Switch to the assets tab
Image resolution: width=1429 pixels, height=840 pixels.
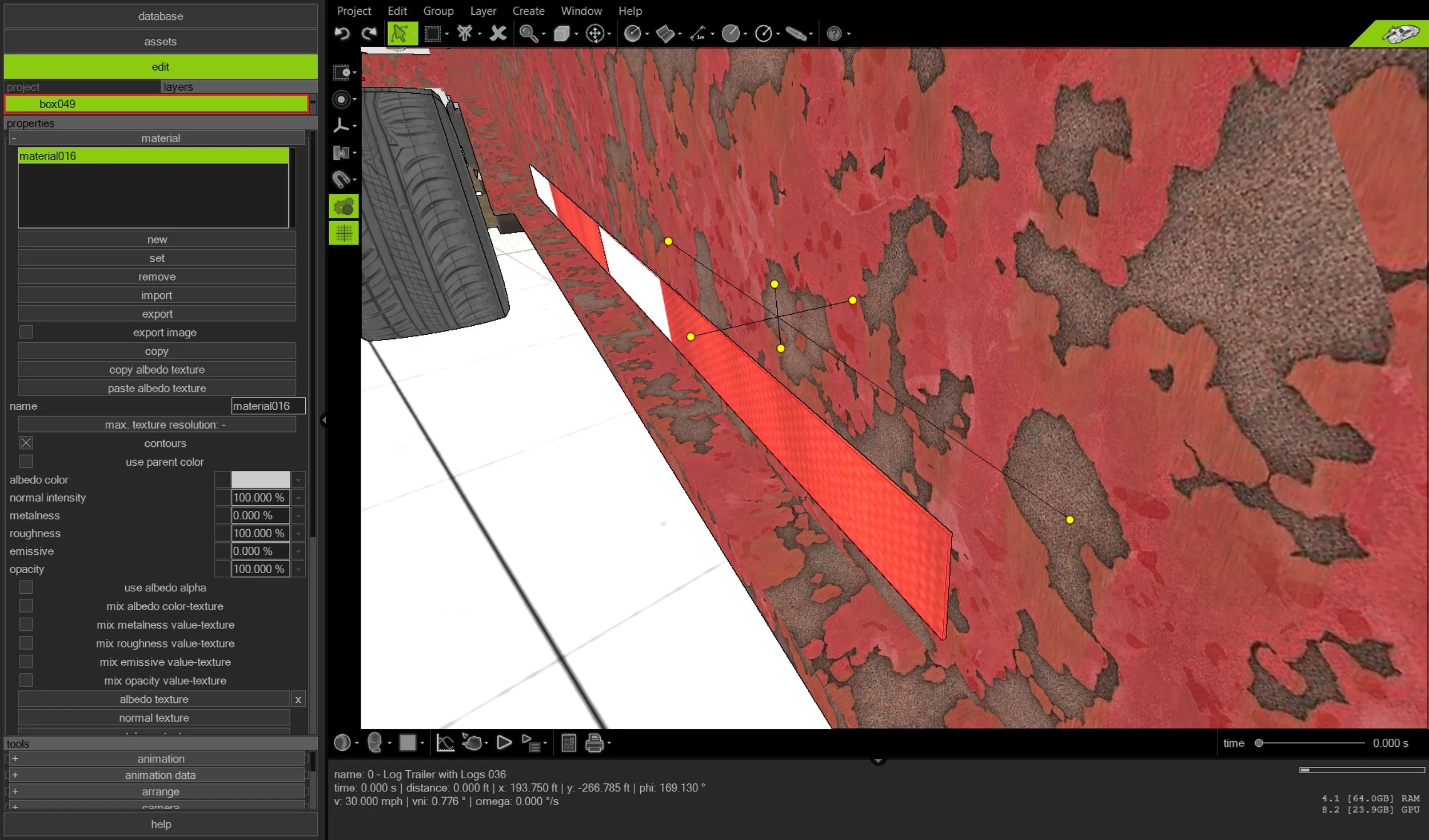coord(160,42)
